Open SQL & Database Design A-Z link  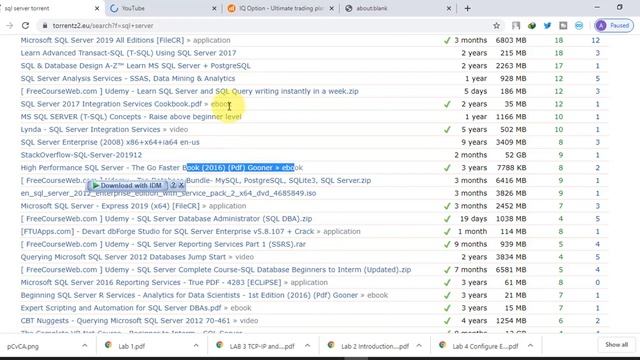[136, 65]
